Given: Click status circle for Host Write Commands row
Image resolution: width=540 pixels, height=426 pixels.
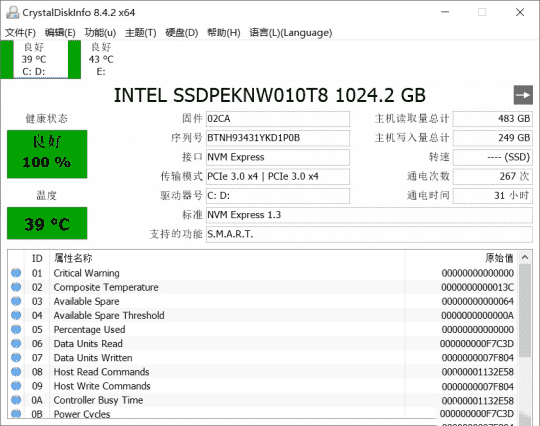Looking at the screenshot, I should click(16, 386).
